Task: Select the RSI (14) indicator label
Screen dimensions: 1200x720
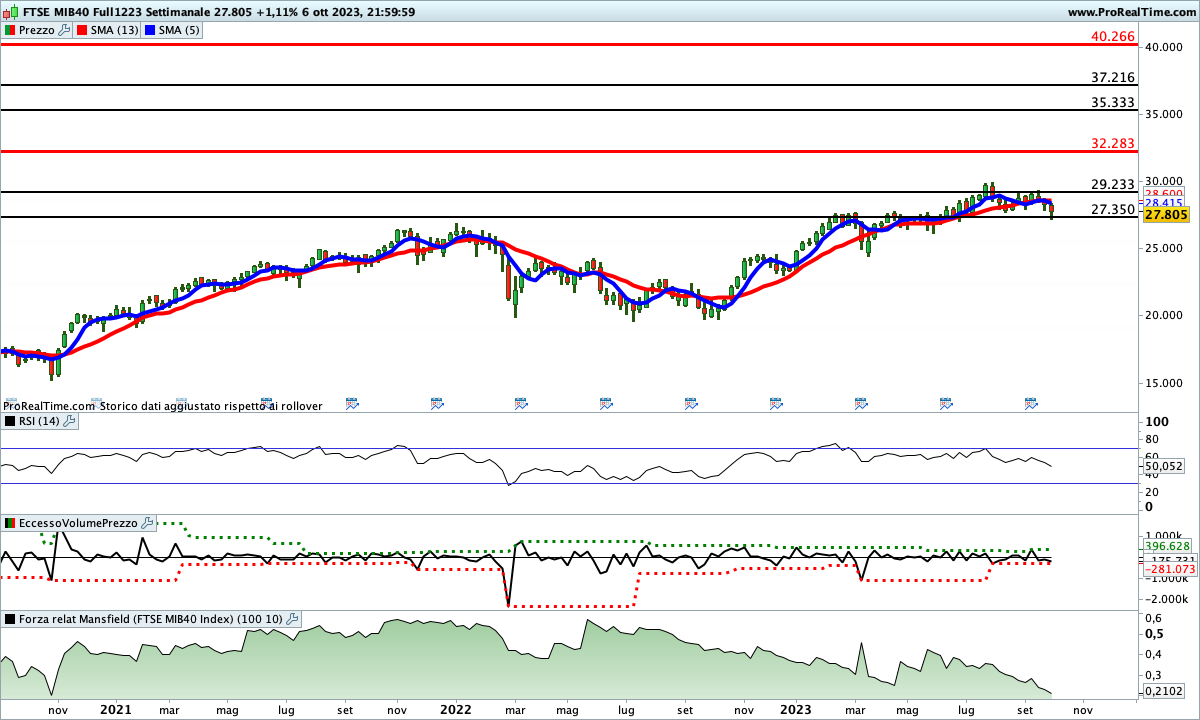Action: 40,421
